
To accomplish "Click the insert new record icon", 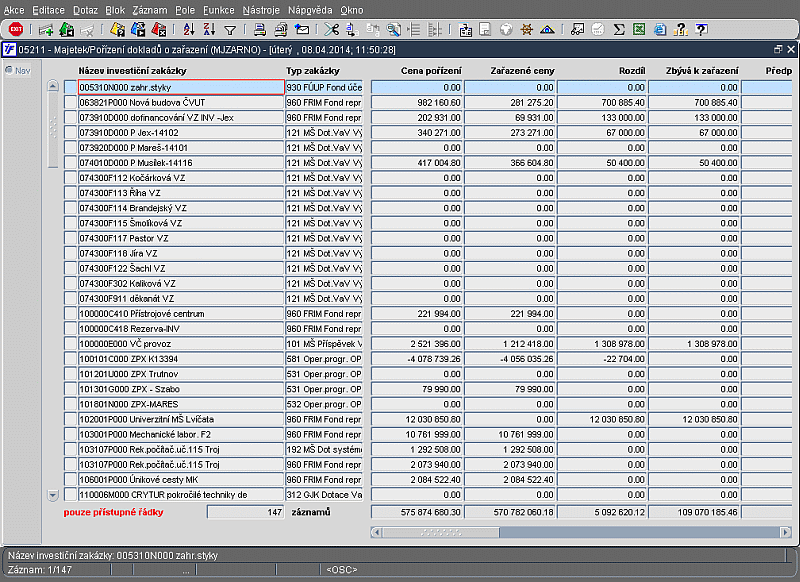I will (46, 30).
